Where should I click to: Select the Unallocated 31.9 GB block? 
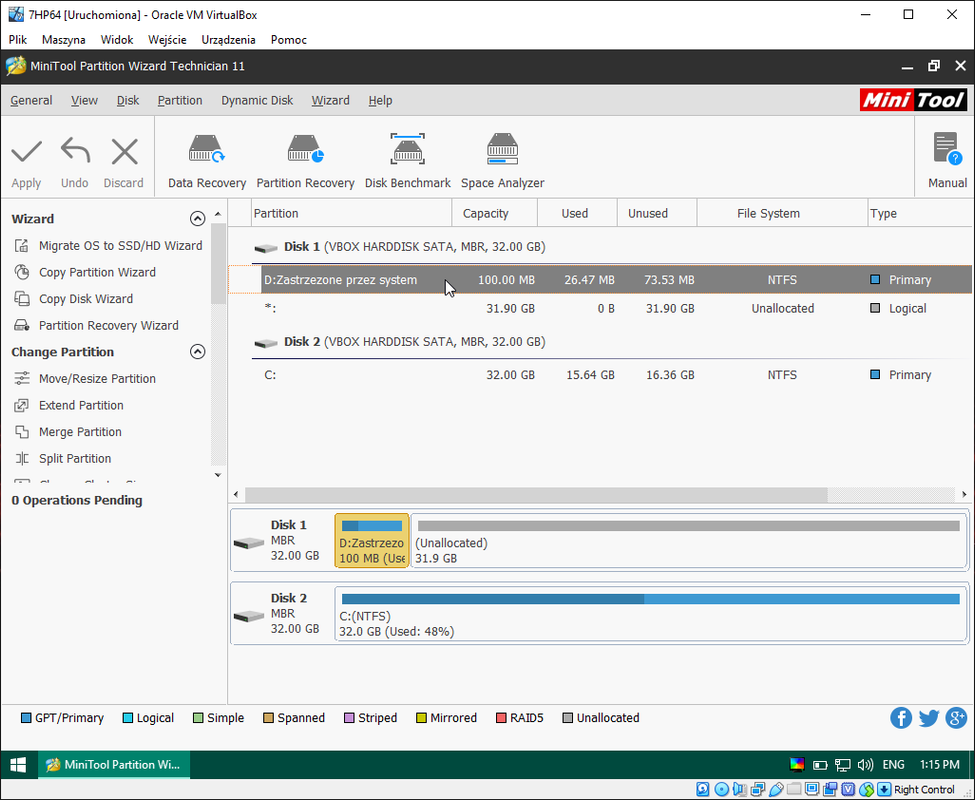point(688,540)
